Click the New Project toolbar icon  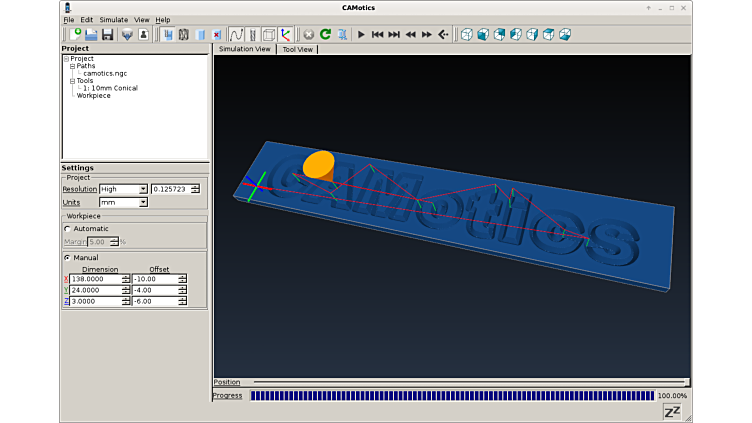point(74,34)
